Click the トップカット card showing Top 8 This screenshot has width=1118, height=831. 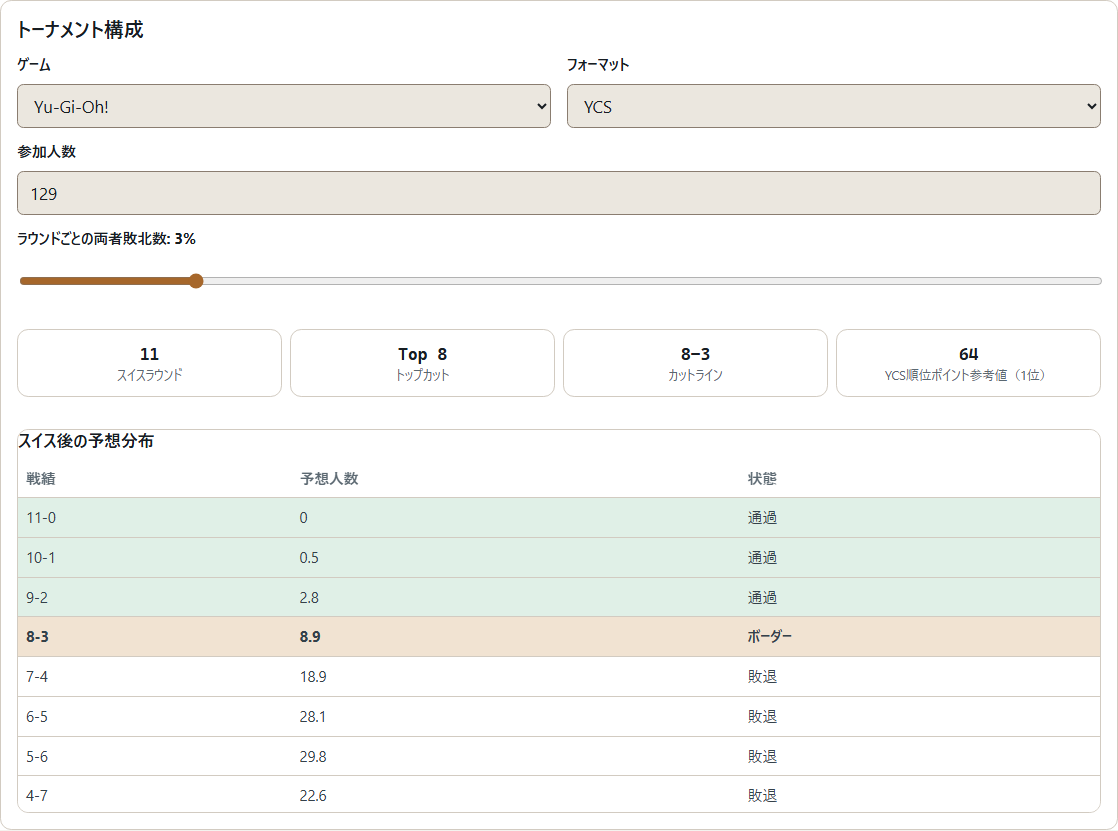[422, 363]
